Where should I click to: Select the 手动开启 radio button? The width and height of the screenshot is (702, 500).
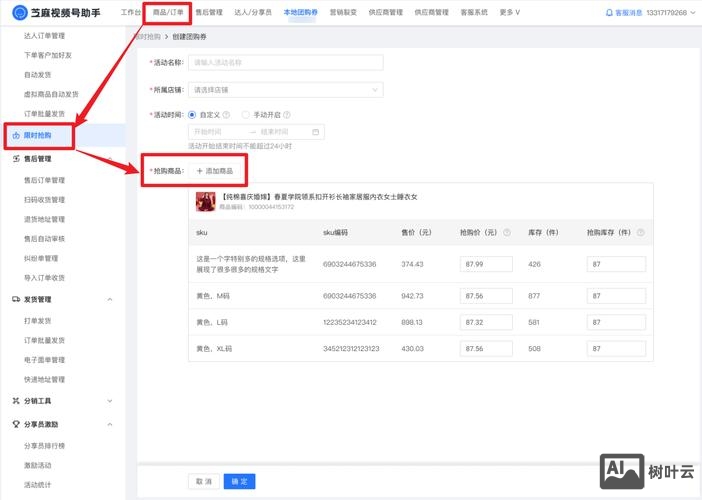tap(245, 115)
